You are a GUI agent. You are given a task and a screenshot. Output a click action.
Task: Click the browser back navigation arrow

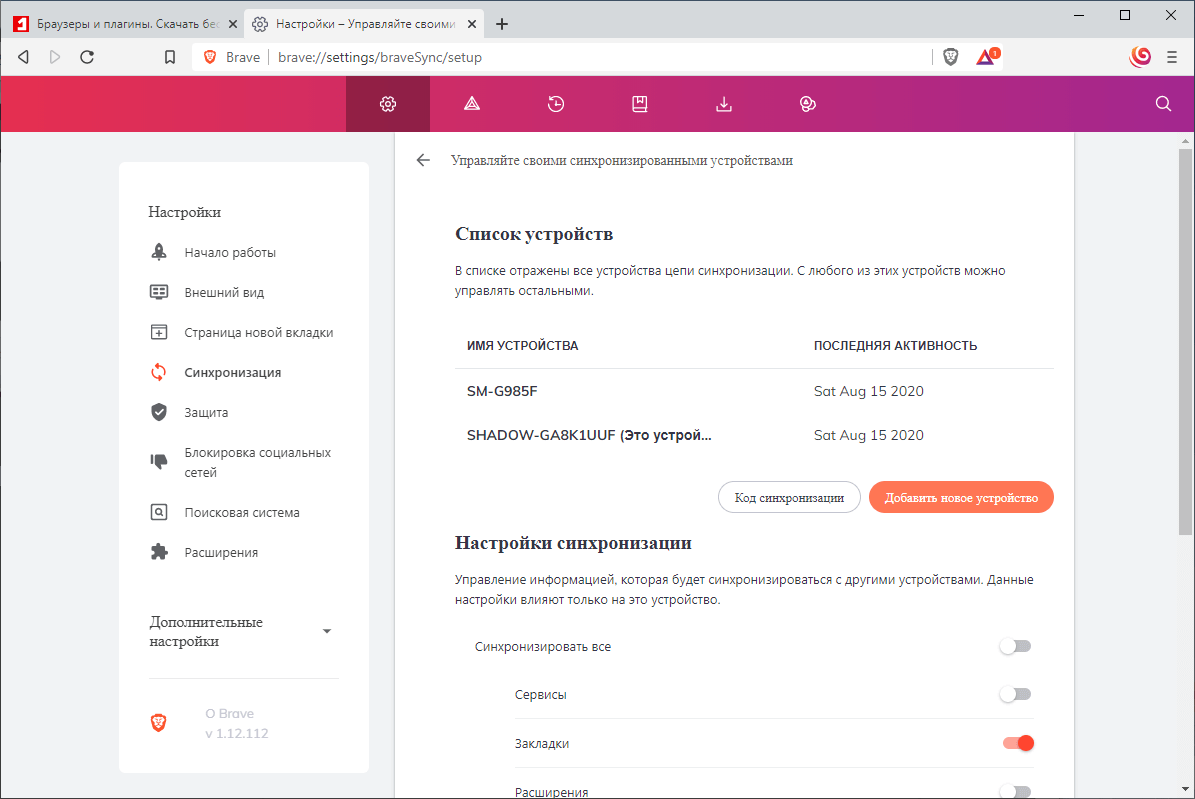tap(24, 57)
